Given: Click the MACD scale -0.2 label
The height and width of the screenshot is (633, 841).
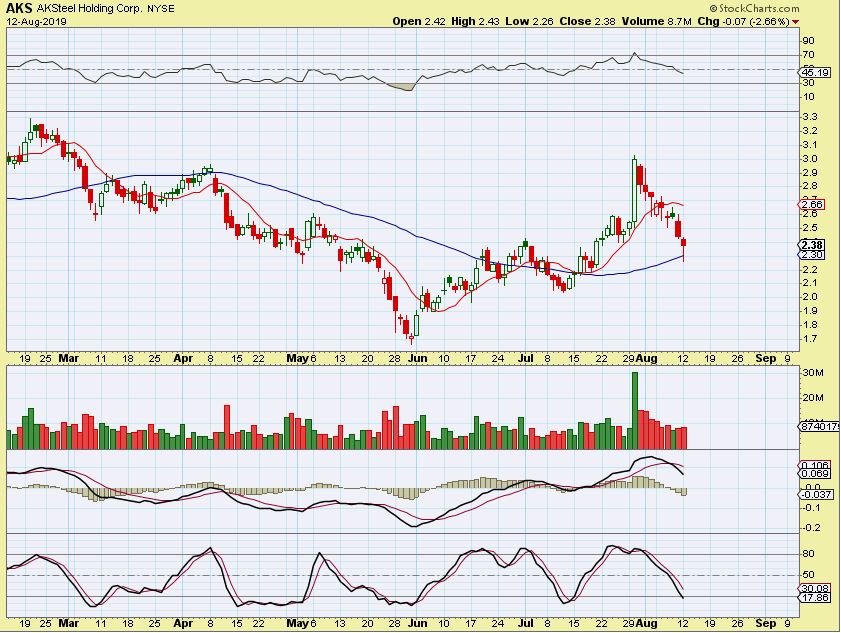Looking at the screenshot, I should point(811,528).
